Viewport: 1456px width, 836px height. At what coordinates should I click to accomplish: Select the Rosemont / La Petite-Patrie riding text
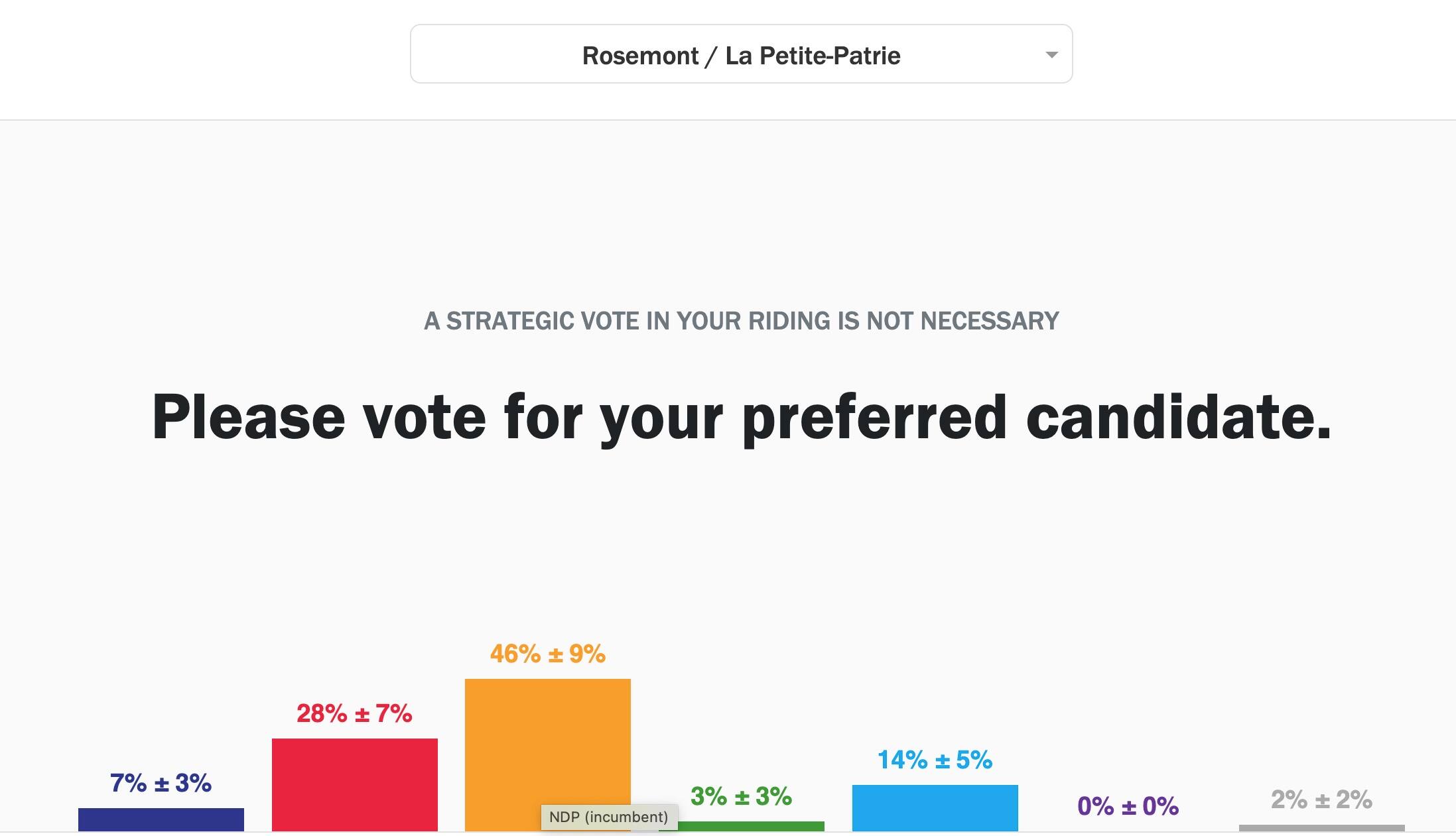click(741, 56)
